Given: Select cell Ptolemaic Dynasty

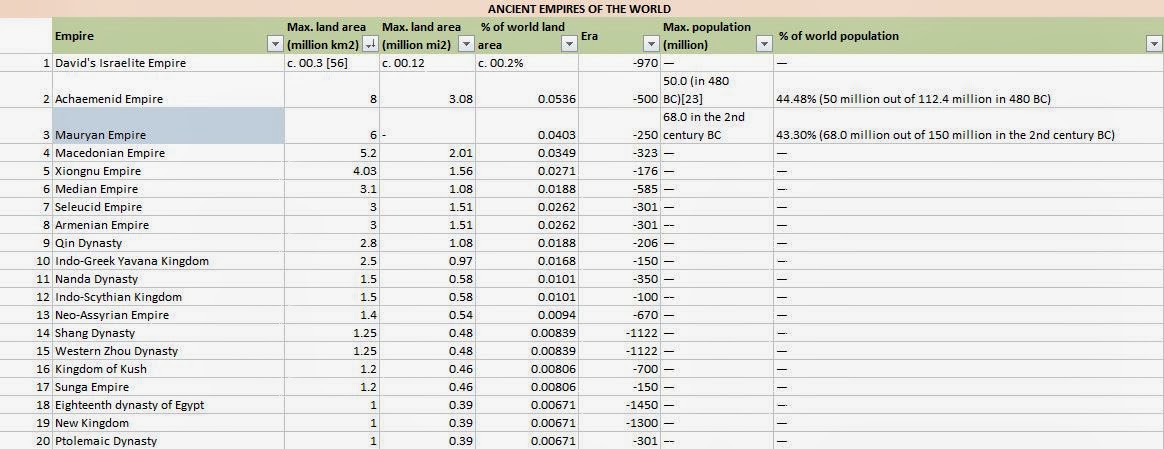Looking at the screenshot, I should tap(168, 441).
